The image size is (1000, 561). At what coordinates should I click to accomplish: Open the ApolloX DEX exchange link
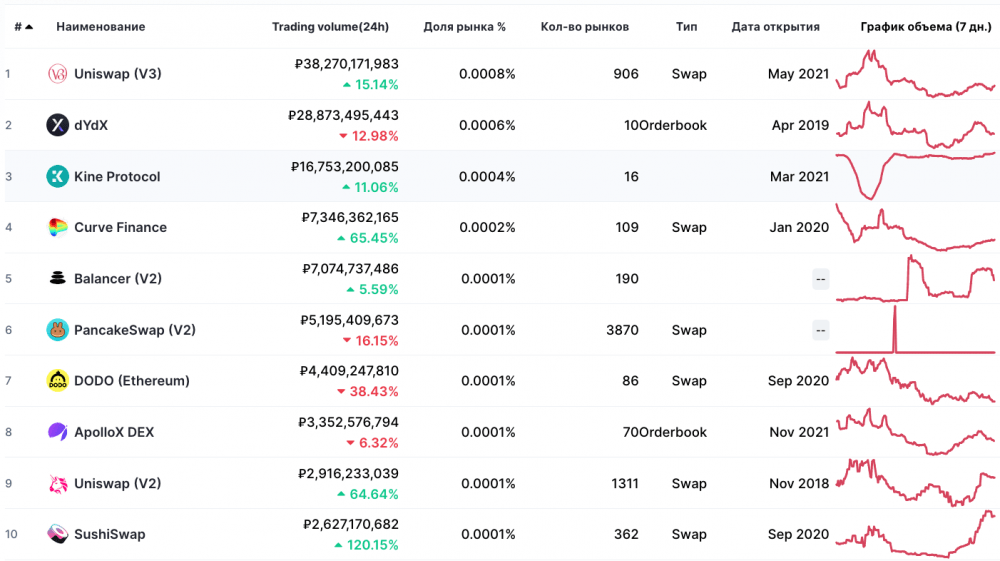click(x=114, y=432)
